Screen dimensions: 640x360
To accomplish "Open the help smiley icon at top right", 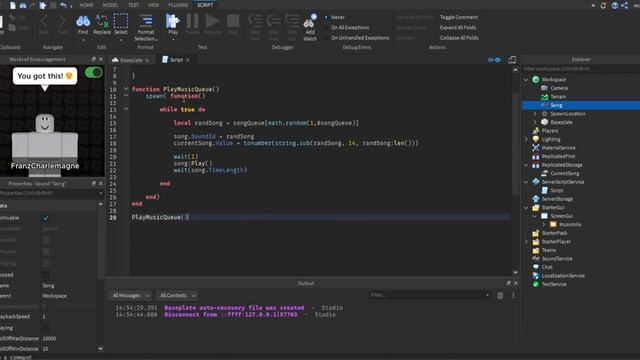I will coord(615,5).
